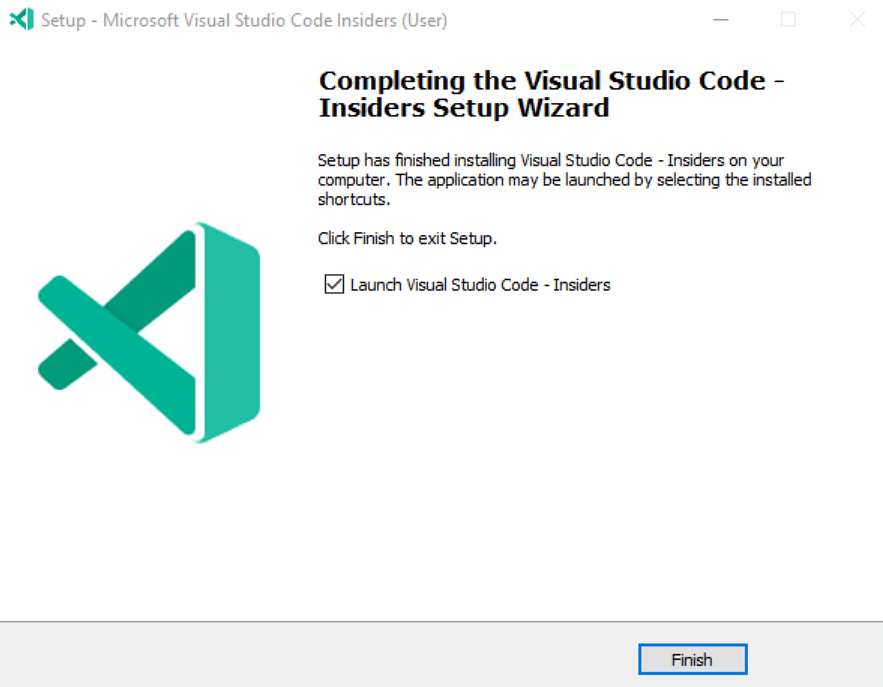883x687 pixels.
Task: Click the large VS Code Insiders logo
Action: pyautogui.click(x=149, y=333)
